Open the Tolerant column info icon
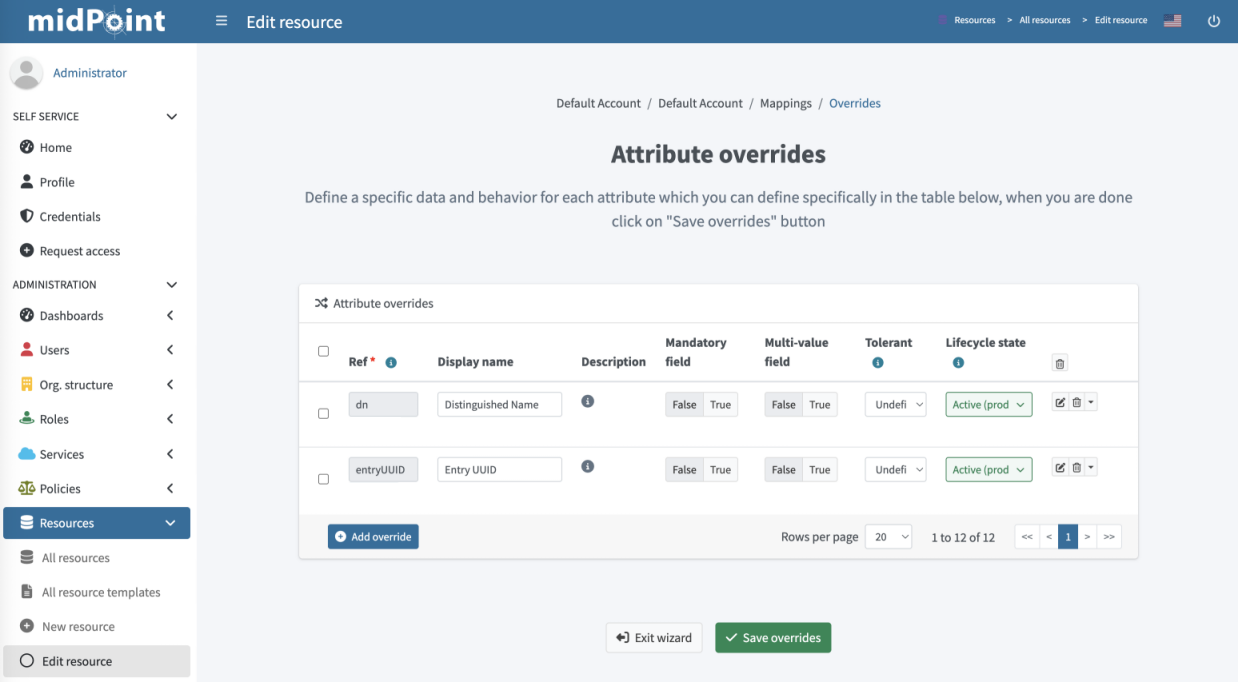1238x682 pixels. pos(878,363)
